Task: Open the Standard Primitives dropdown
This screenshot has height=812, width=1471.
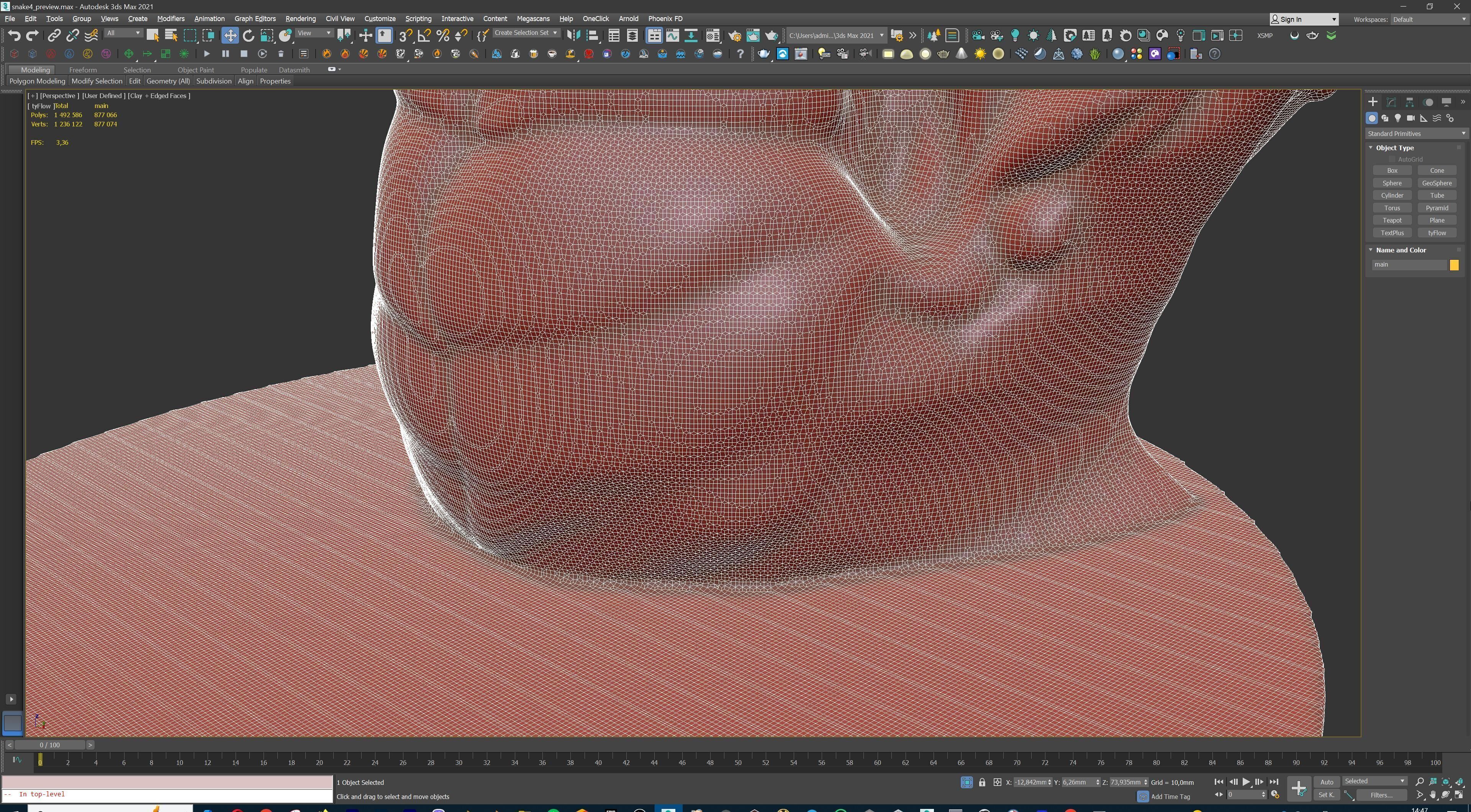Action: [1415, 134]
